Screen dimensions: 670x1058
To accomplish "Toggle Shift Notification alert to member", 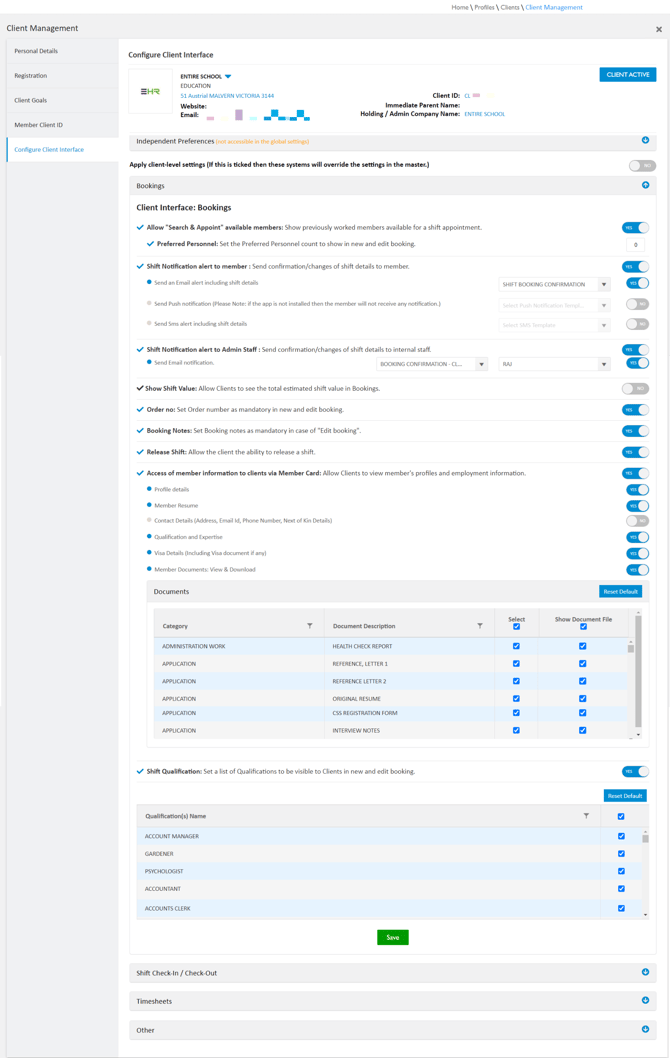I will click(x=635, y=267).
